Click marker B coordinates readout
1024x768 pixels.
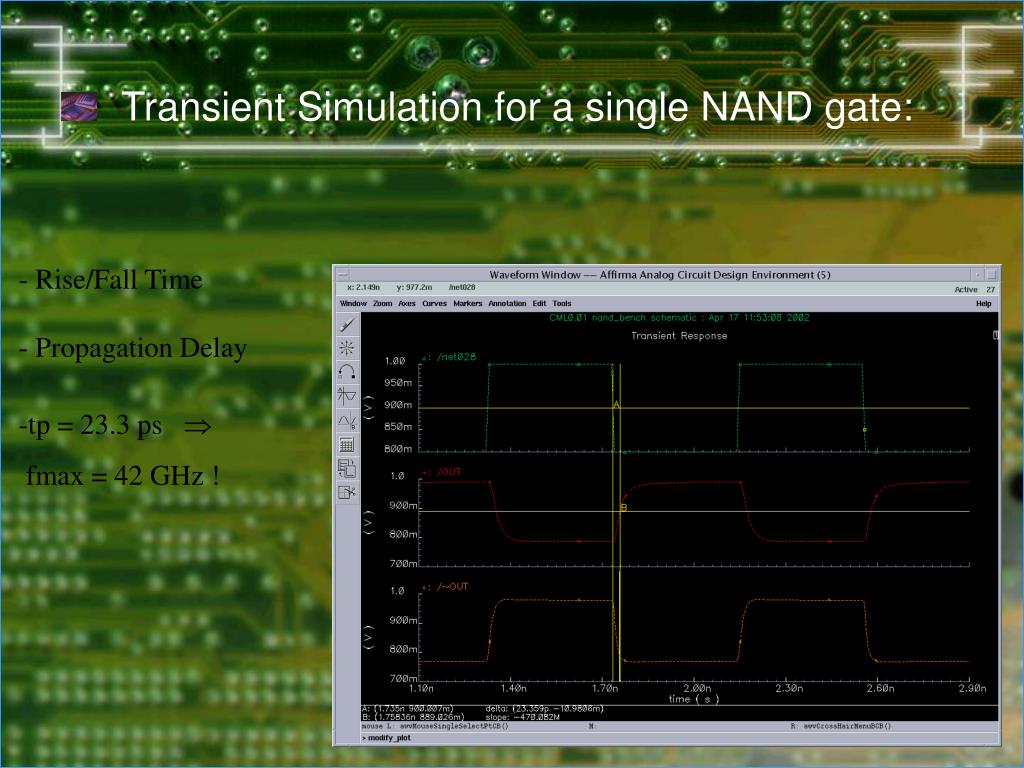click(413, 717)
